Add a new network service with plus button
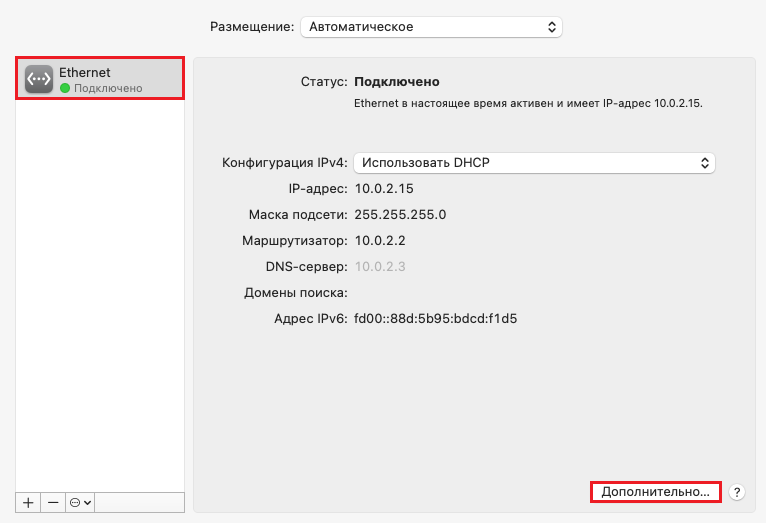 point(28,502)
